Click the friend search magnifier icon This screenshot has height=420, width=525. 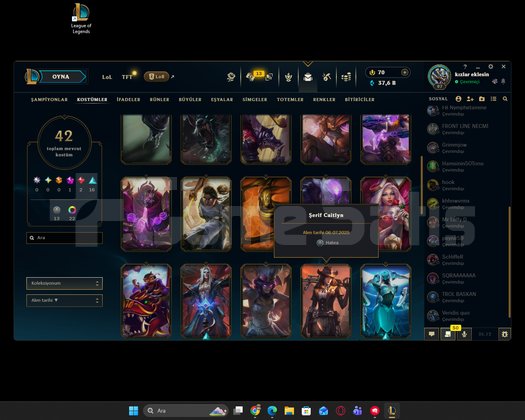tap(505, 99)
